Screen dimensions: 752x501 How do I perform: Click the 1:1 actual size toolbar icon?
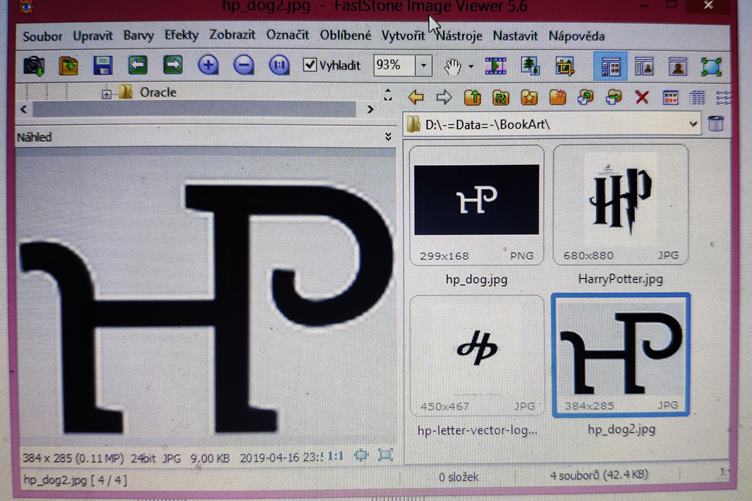point(279,65)
